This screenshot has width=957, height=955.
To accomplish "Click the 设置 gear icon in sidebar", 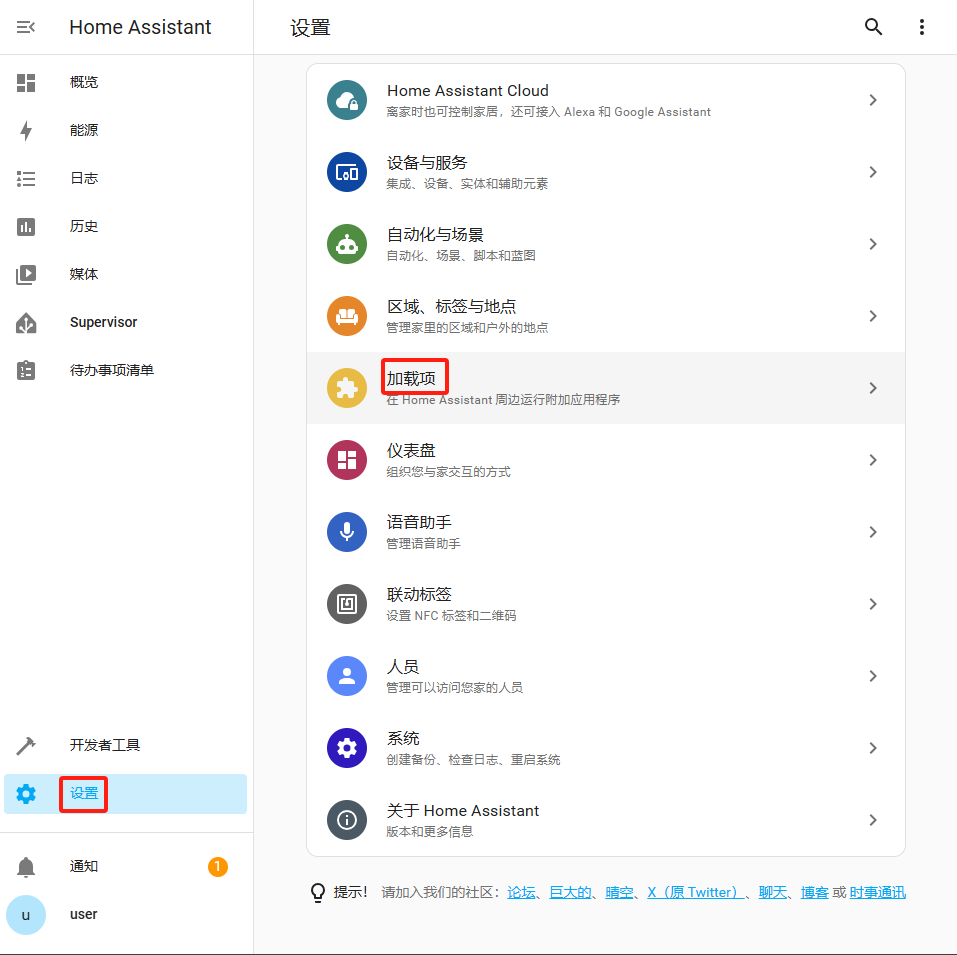I will [x=26, y=794].
